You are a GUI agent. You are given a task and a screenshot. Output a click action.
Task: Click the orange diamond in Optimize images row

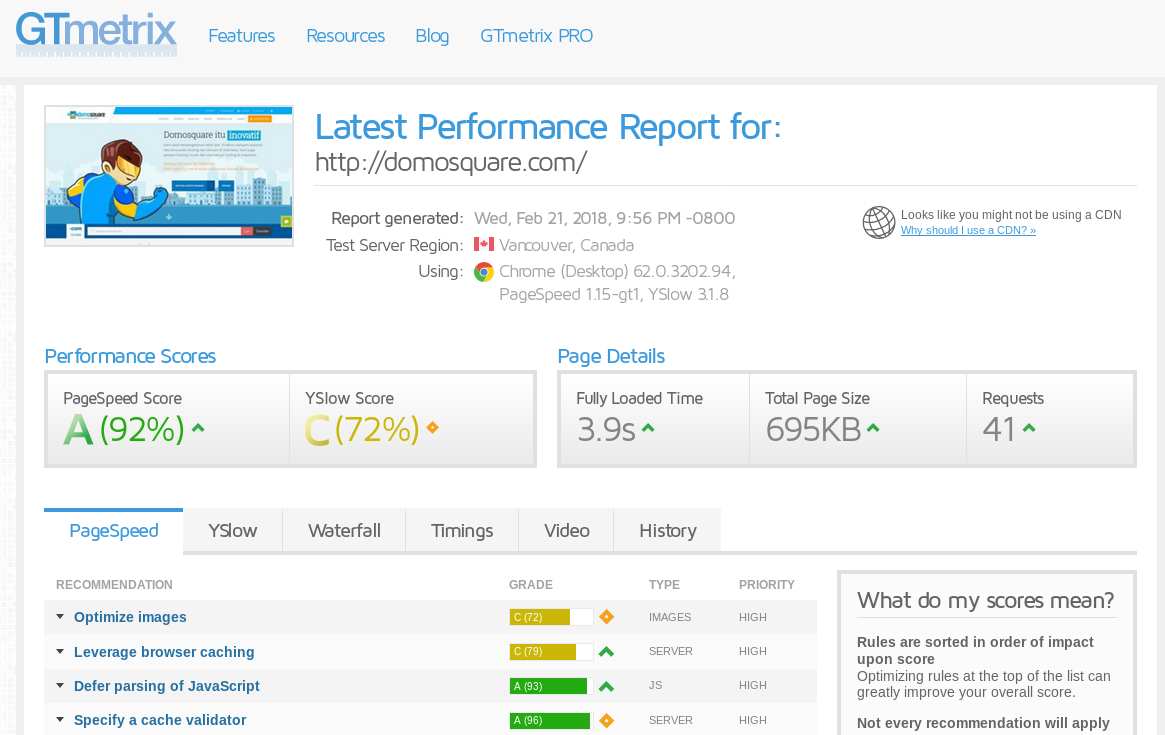pyautogui.click(x=606, y=617)
